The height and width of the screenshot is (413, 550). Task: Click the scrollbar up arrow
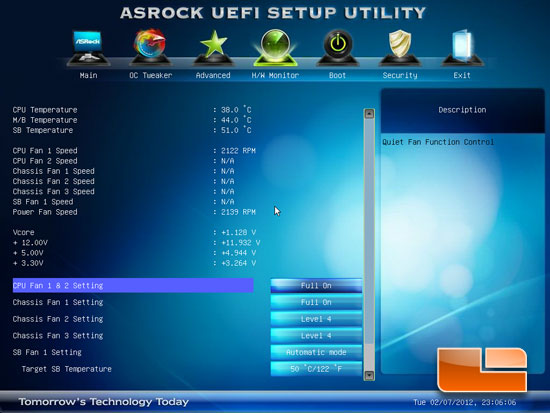point(369,114)
